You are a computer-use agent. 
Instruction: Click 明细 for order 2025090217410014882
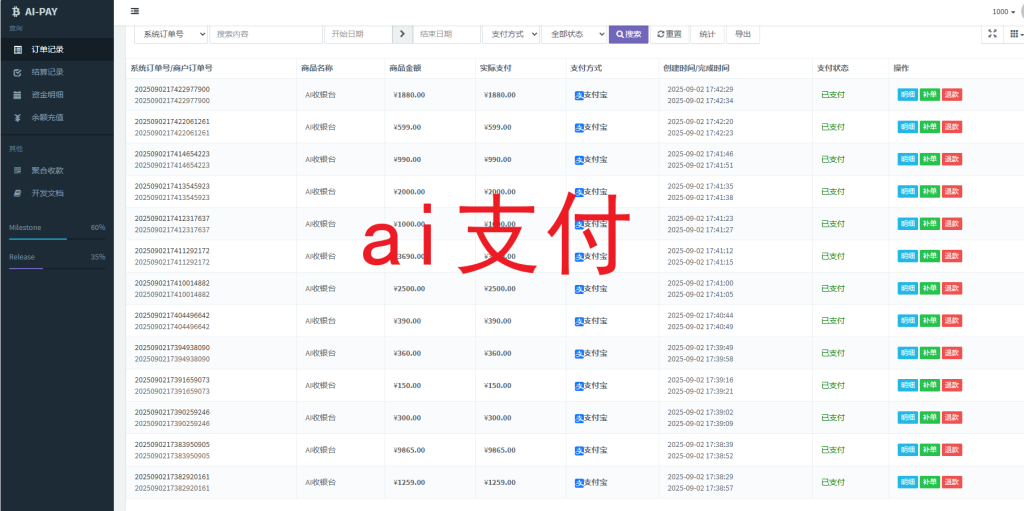click(x=908, y=288)
